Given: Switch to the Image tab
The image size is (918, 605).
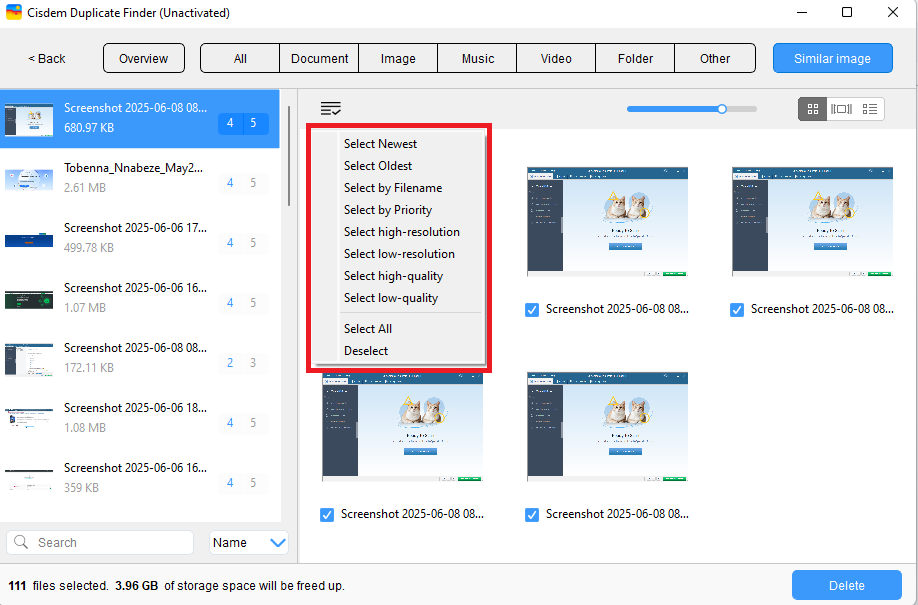Looking at the screenshot, I should coord(398,58).
